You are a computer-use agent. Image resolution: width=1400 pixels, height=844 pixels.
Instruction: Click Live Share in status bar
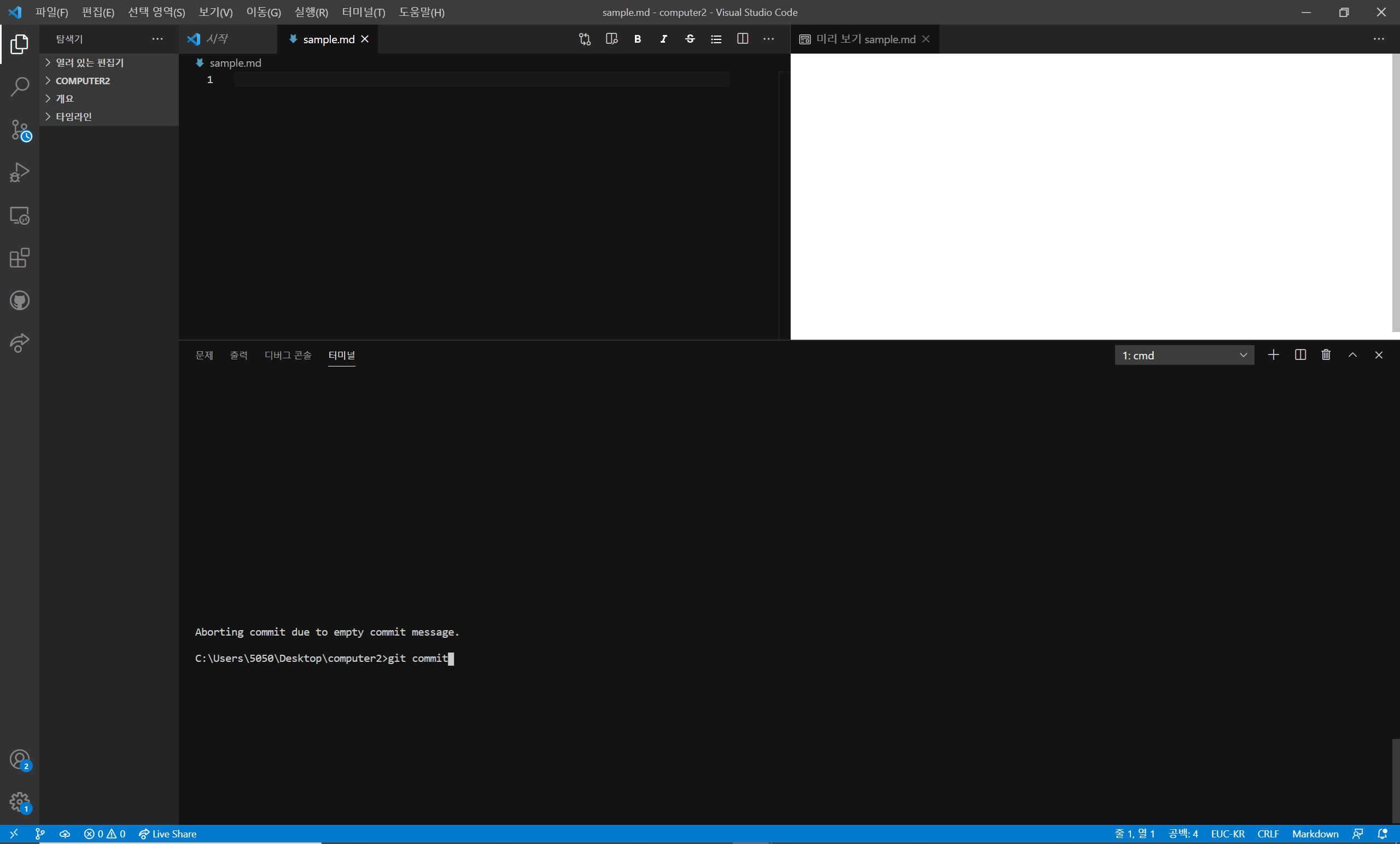167,834
